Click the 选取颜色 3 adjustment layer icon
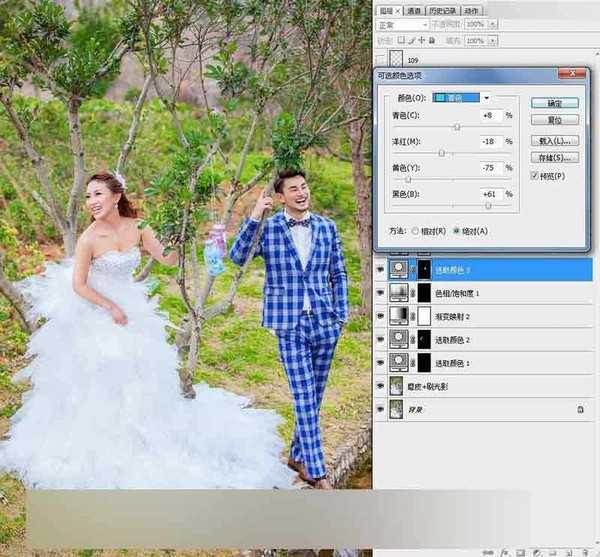 coord(400,269)
